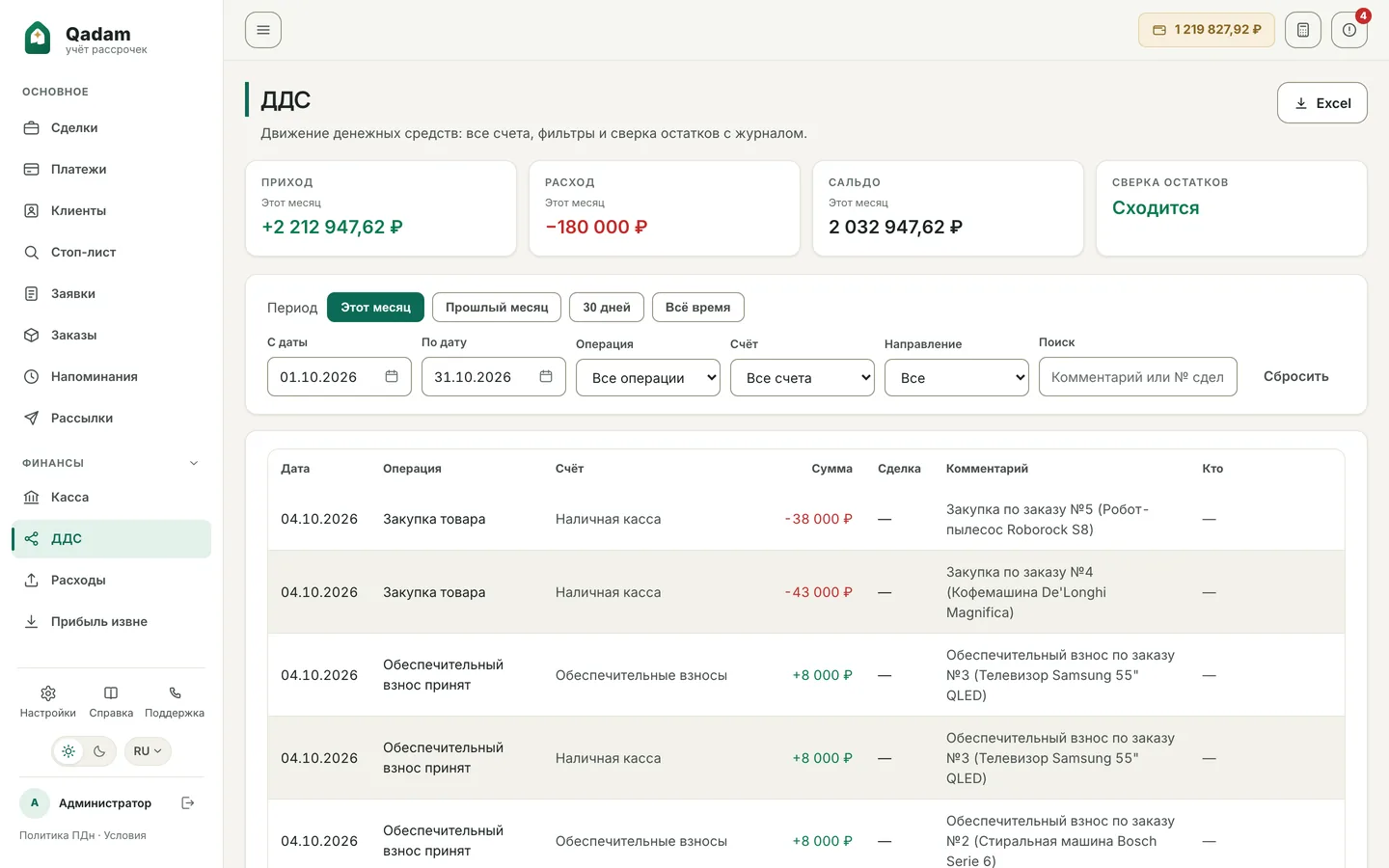
Task: Select the Всё время period
Action: [697, 308]
